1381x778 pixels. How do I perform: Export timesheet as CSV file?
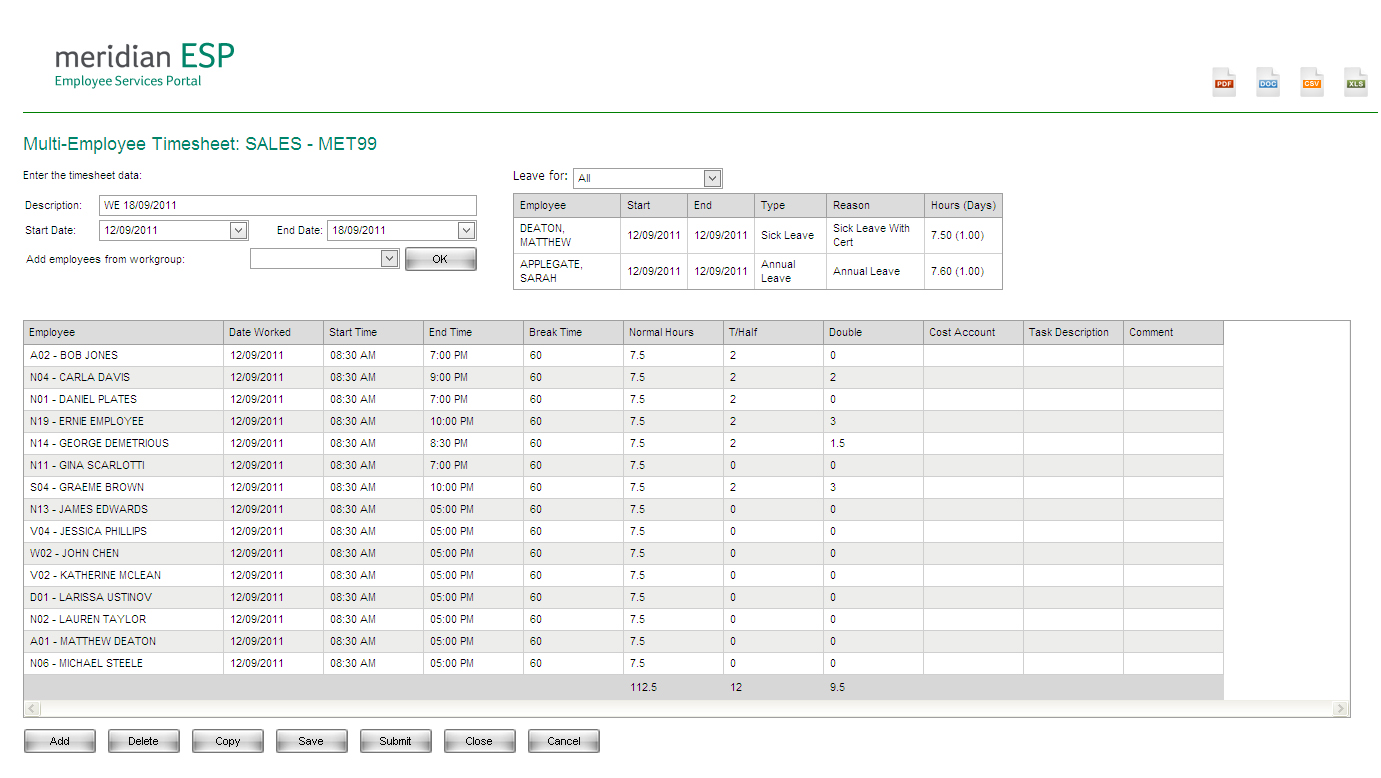click(x=1312, y=83)
